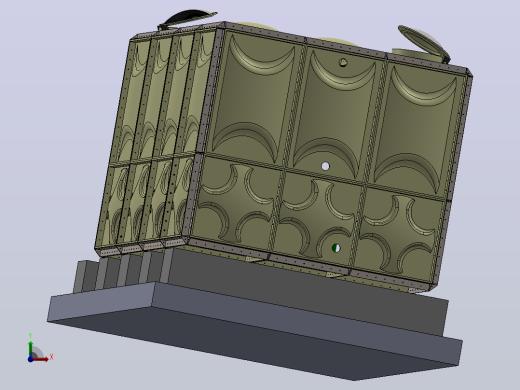Screen dimensions: 520x390
Task: Select the open hatch lid at top left
Action: pyautogui.click(x=187, y=18)
